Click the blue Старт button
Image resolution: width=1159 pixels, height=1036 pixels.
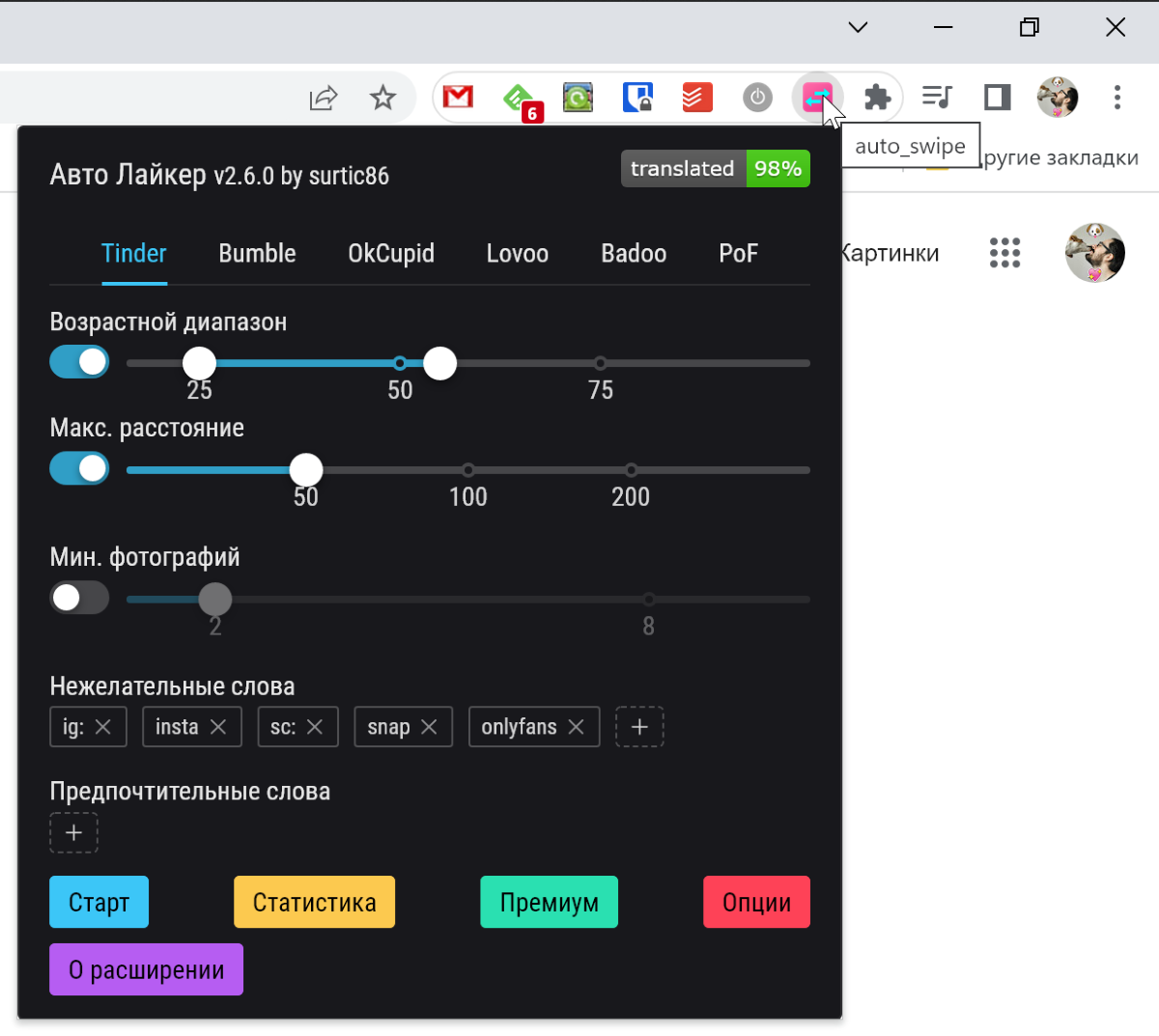pyautogui.click(x=99, y=902)
